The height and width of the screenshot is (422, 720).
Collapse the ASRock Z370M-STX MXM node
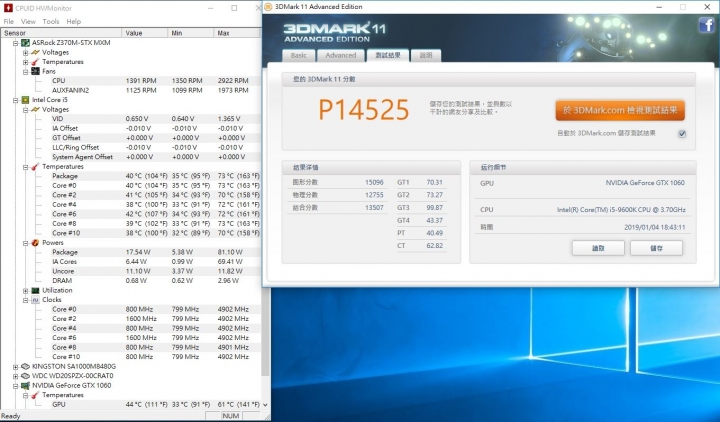(x=15, y=43)
